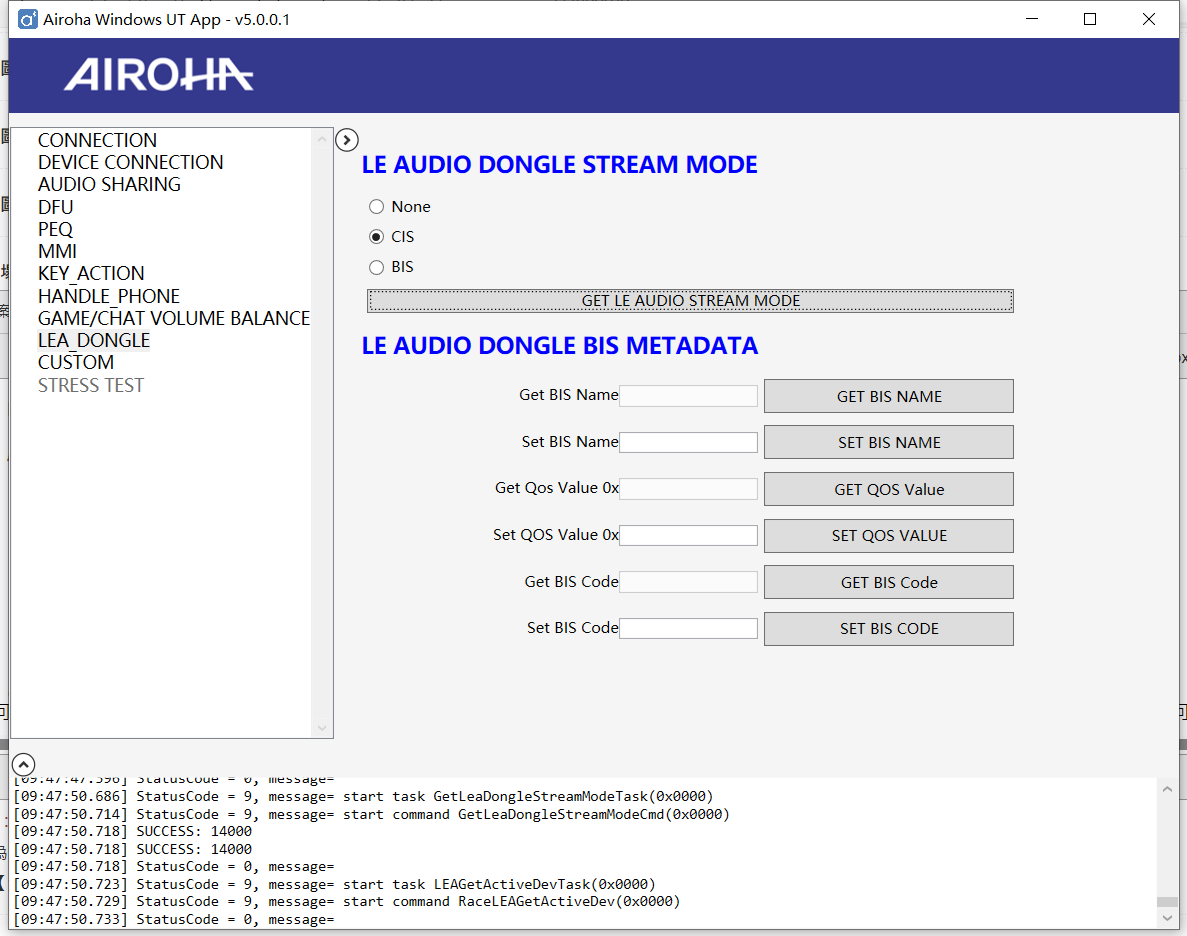1187x936 pixels.
Task: Open the PEQ section
Action: pyautogui.click(x=55, y=229)
